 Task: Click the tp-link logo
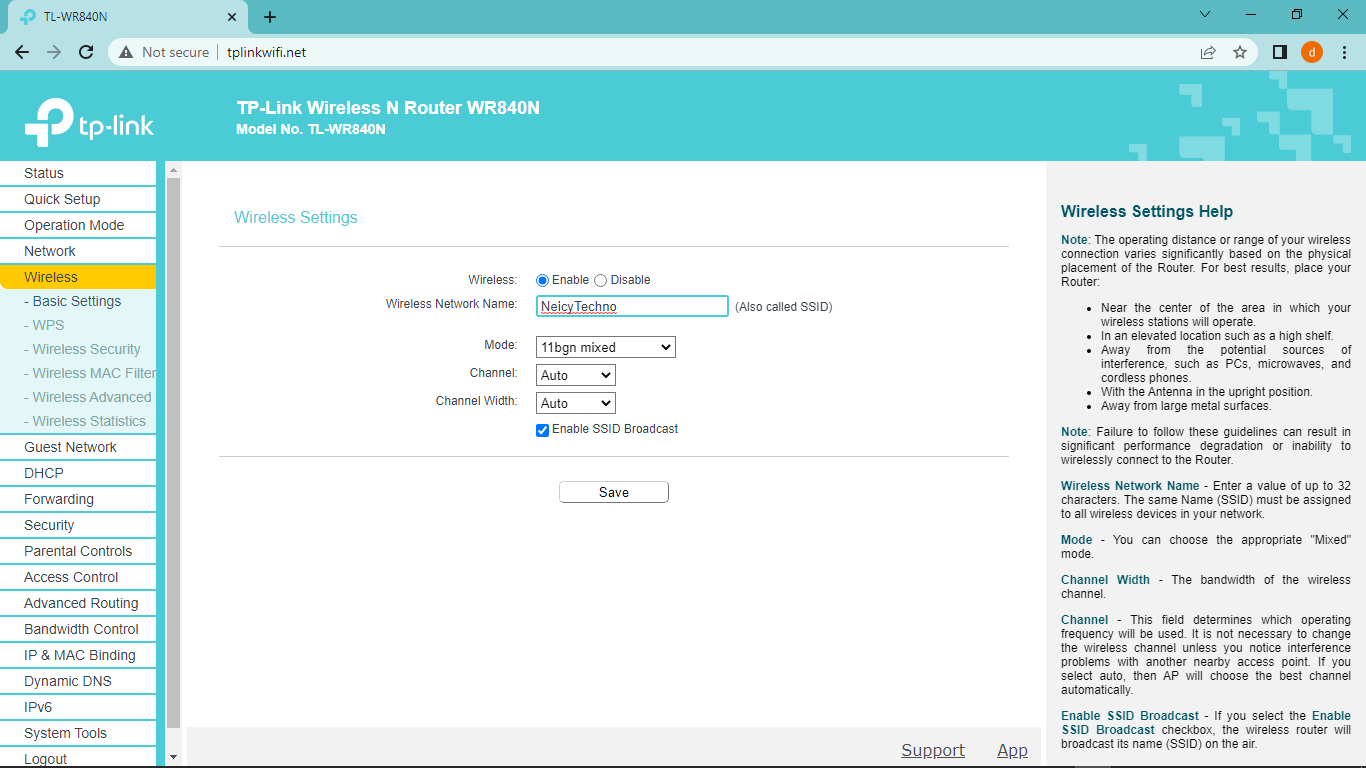tap(89, 123)
